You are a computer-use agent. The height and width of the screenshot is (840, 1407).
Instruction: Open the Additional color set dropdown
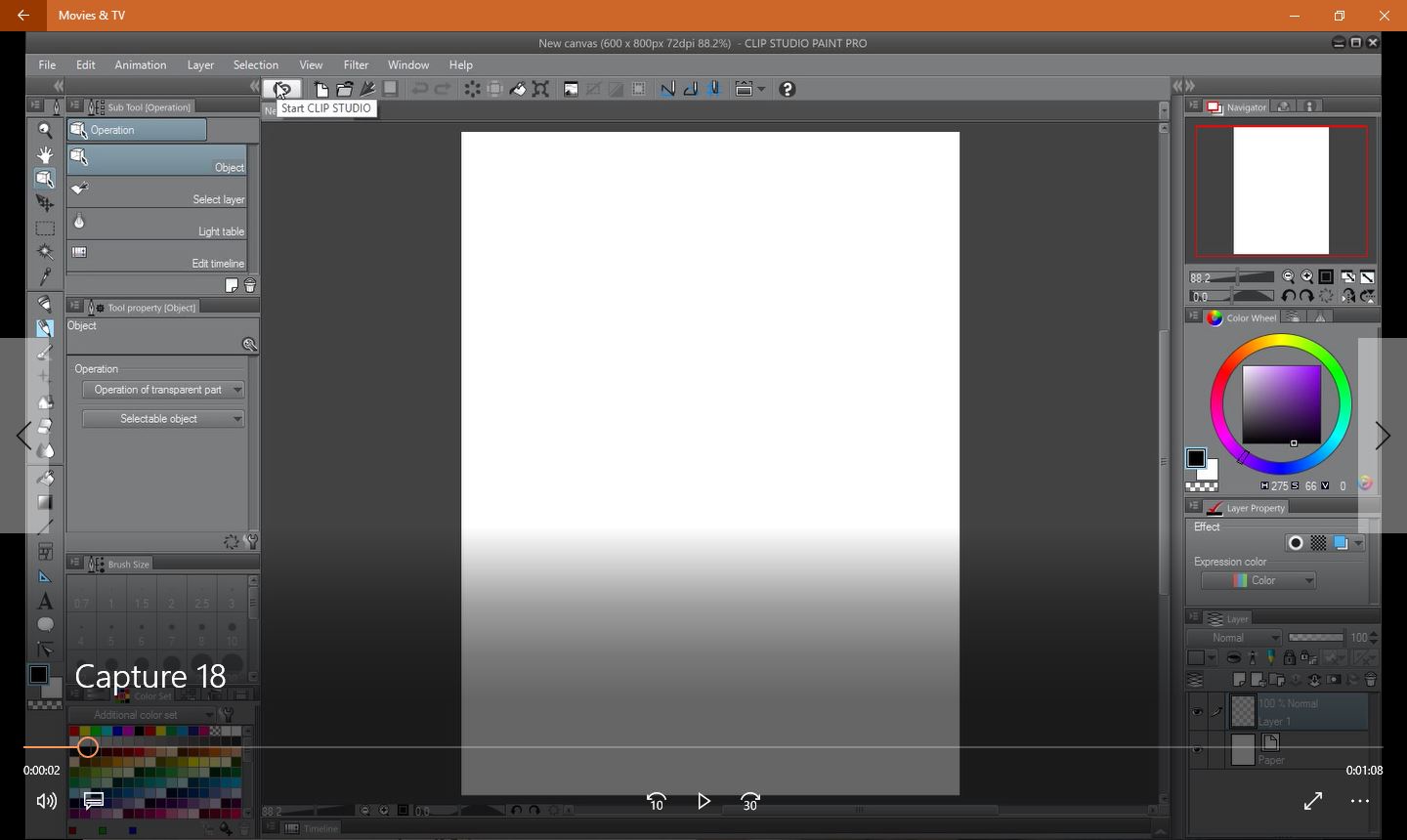coord(145,714)
